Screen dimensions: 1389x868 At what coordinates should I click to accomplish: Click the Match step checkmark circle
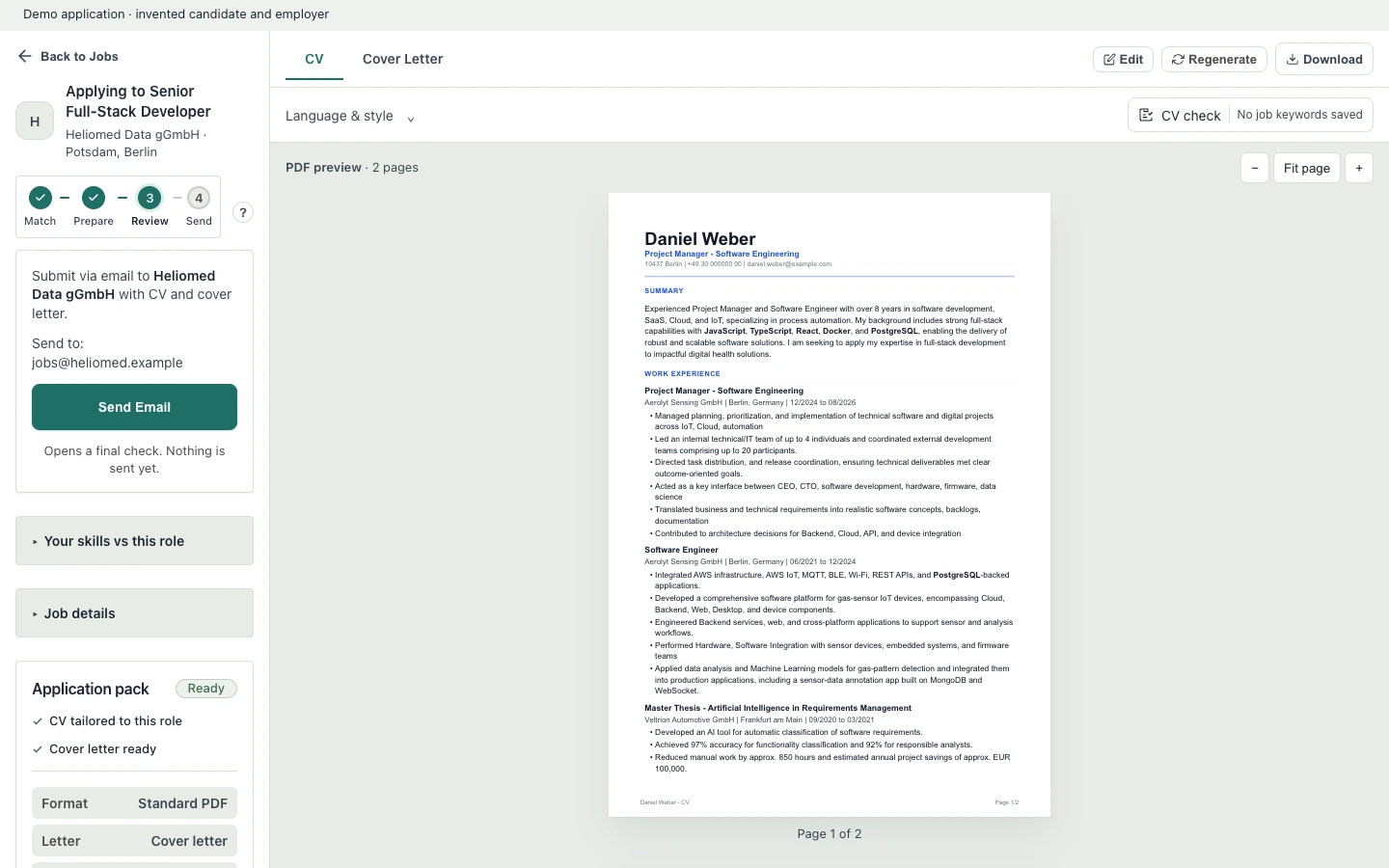(x=40, y=198)
